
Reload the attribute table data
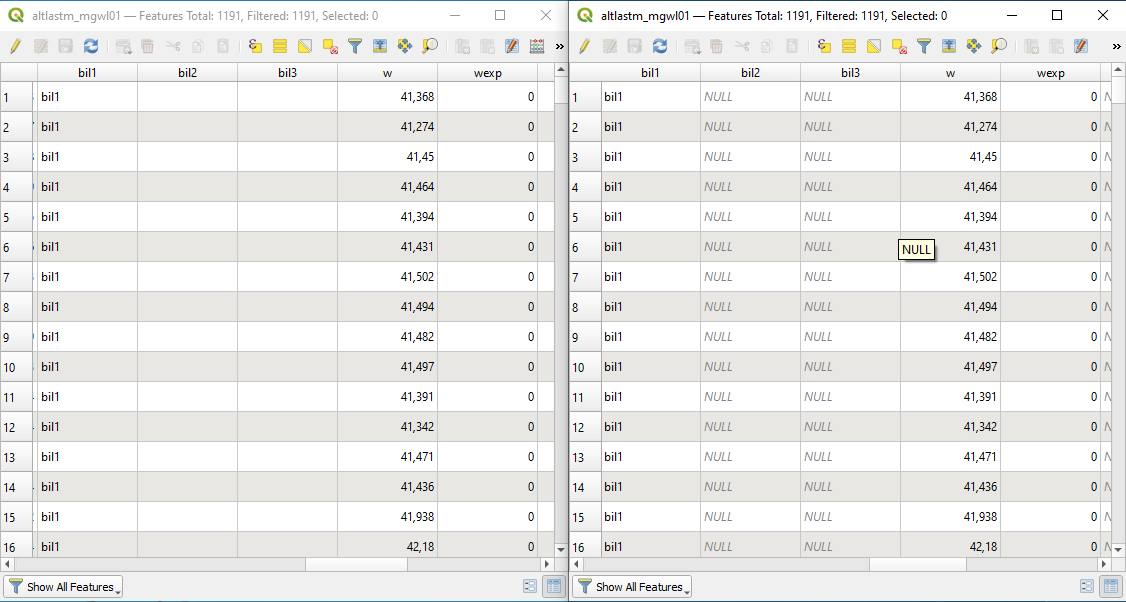tap(90, 47)
